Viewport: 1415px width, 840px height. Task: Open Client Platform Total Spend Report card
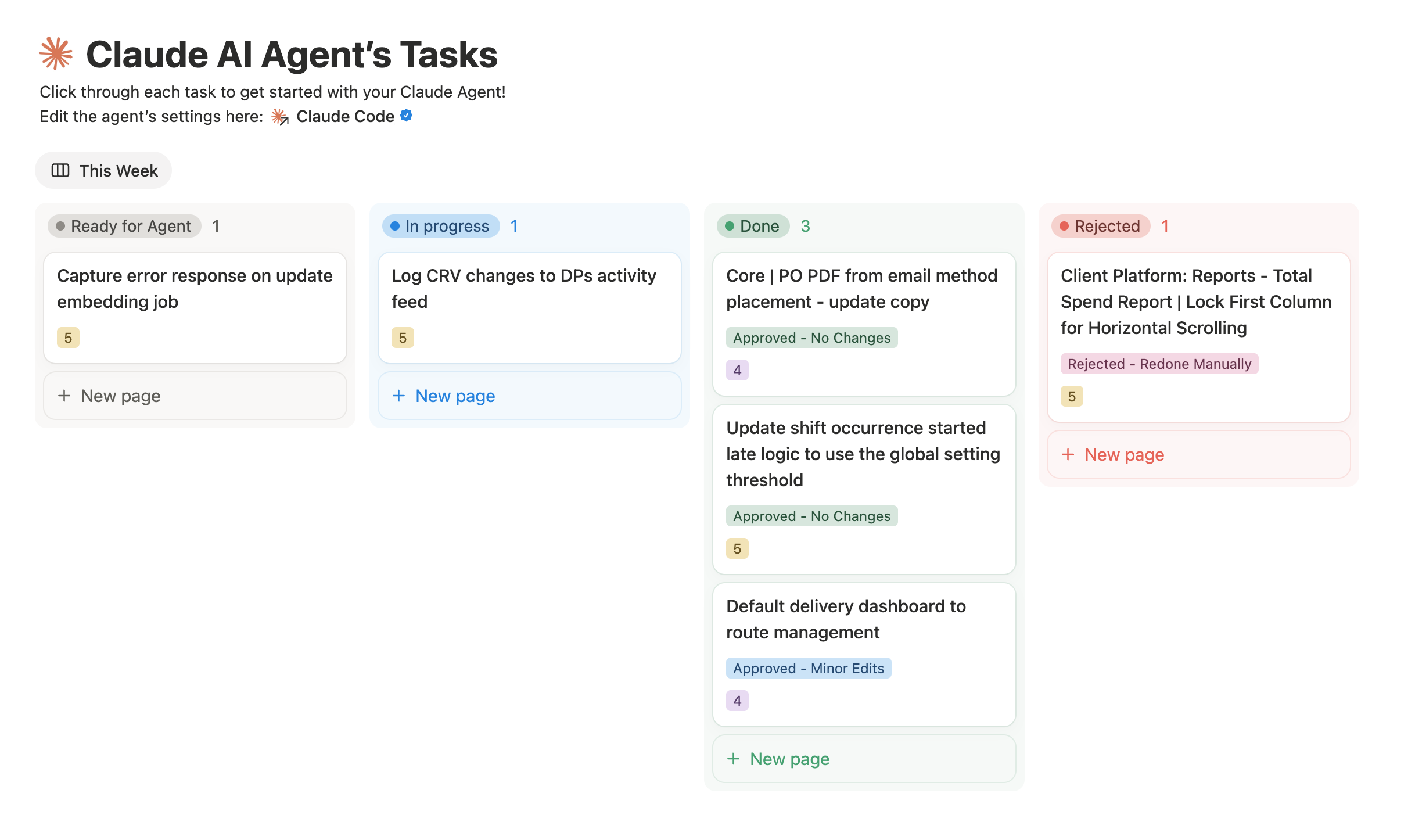(1199, 337)
